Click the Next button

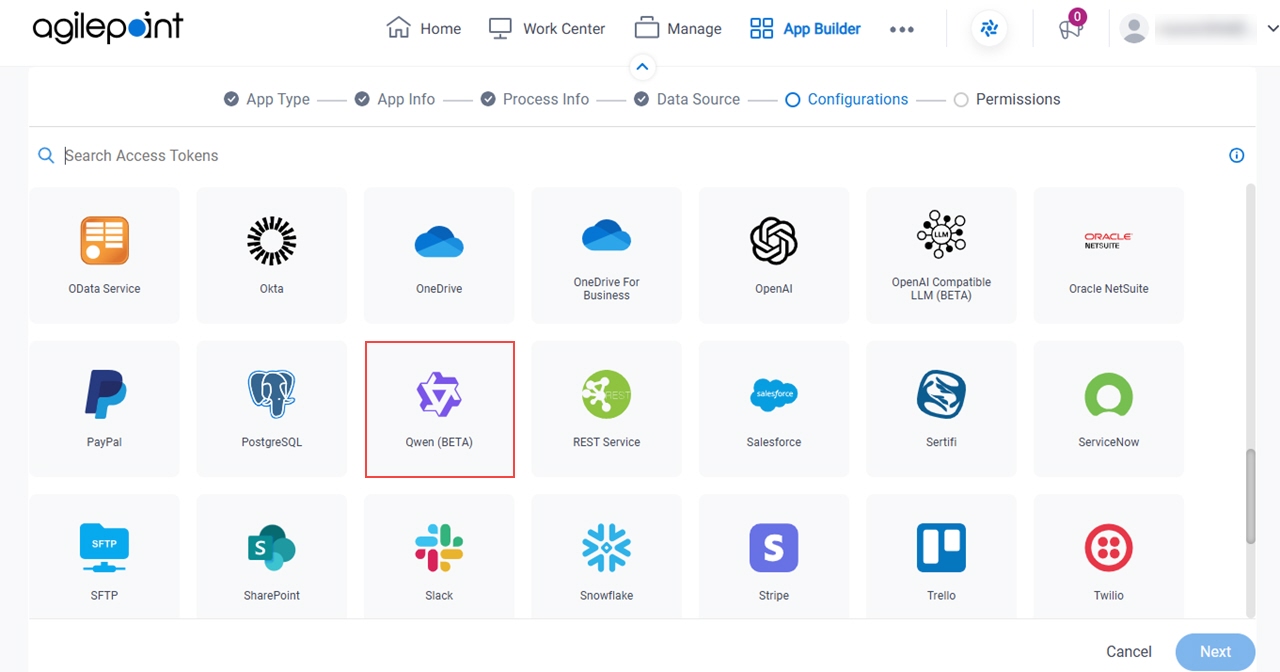[x=1215, y=651]
